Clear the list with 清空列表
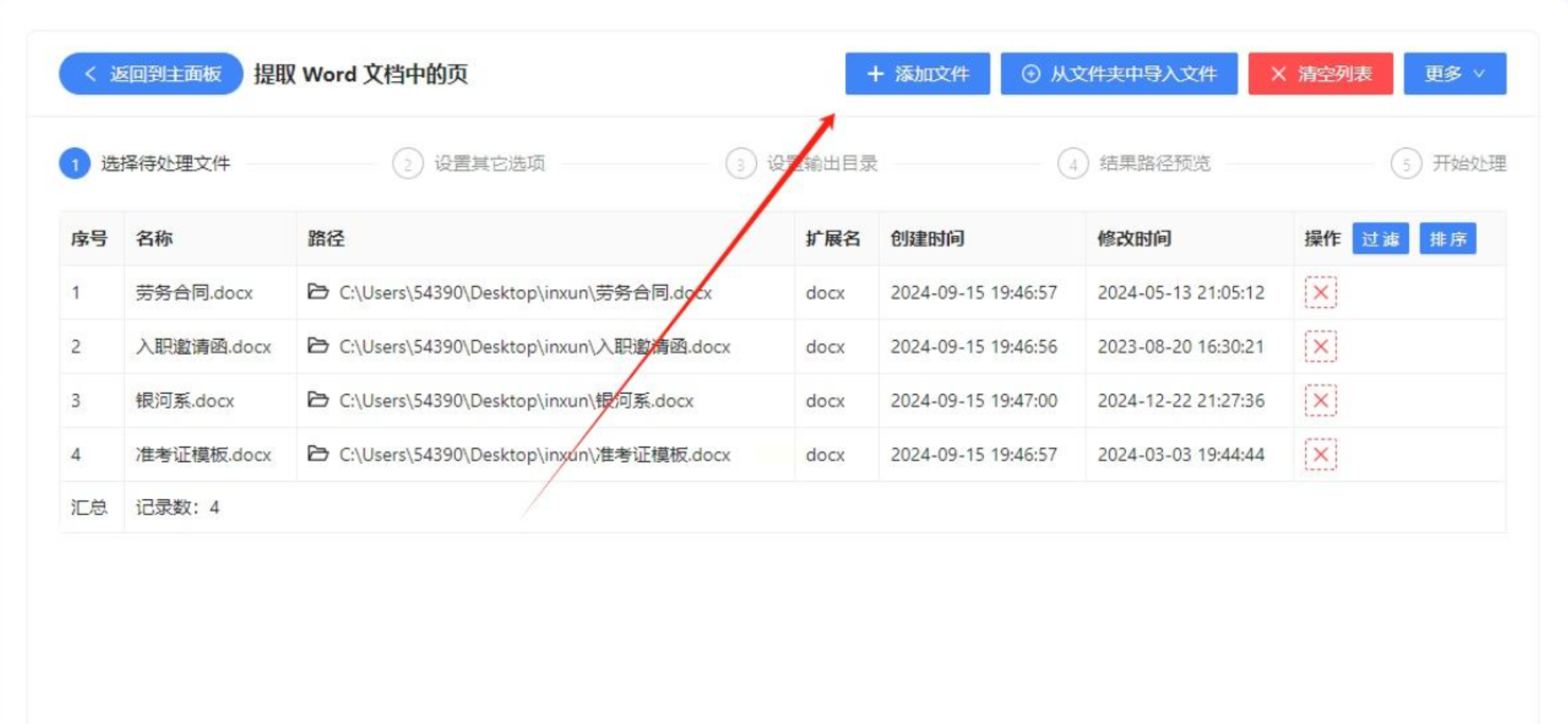The height and width of the screenshot is (724, 1568). 1320,74
